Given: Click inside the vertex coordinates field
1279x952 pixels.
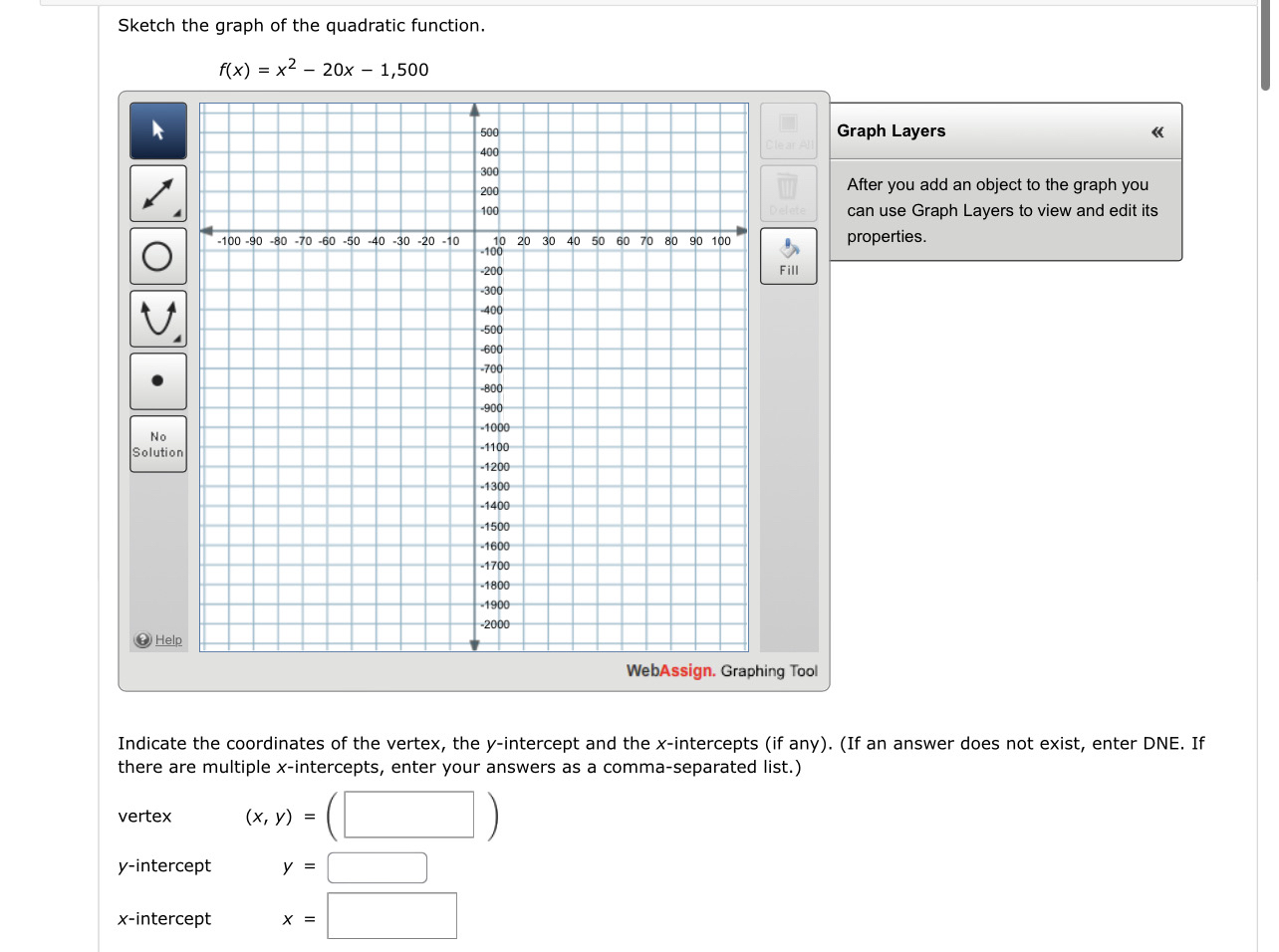Looking at the screenshot, I should [x=409, y=815].
